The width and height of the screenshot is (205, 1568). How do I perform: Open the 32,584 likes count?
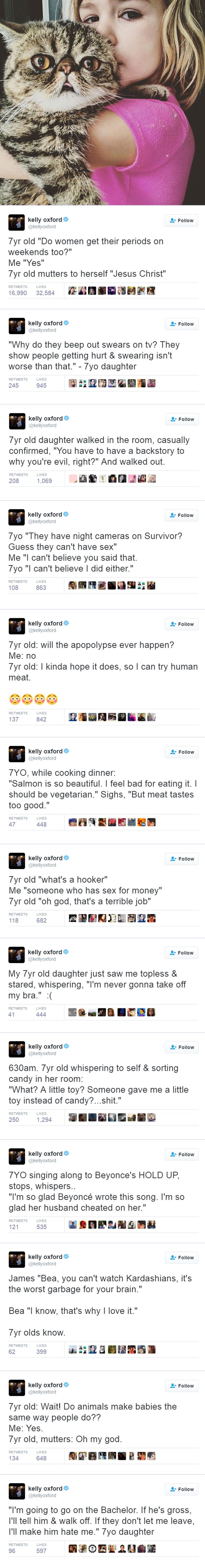tap(45, 293)
